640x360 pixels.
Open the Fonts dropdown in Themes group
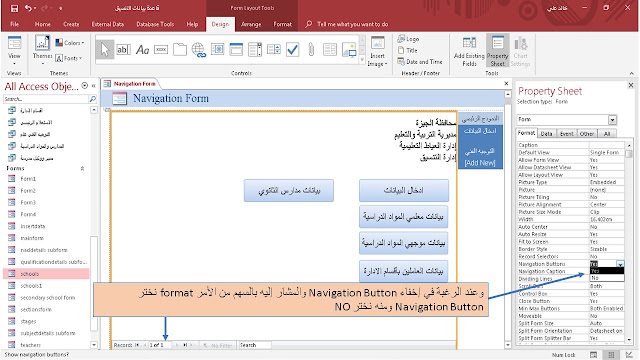pyautogui.click(x=69, y=58)
